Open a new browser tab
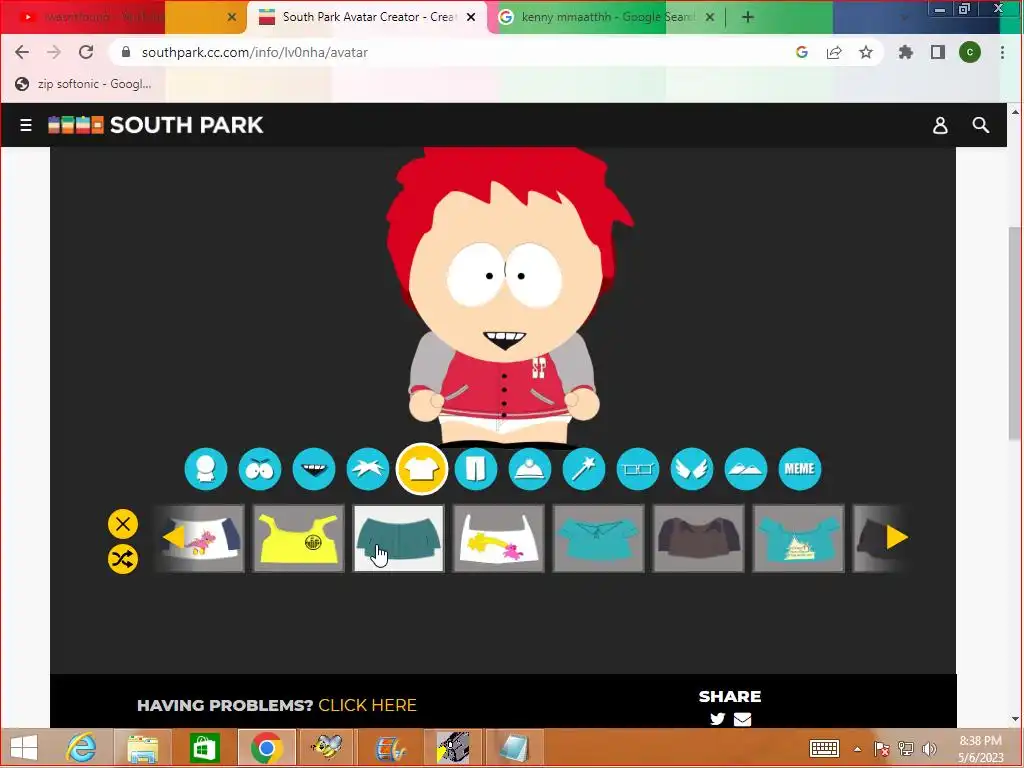 [x=748, y=17]
